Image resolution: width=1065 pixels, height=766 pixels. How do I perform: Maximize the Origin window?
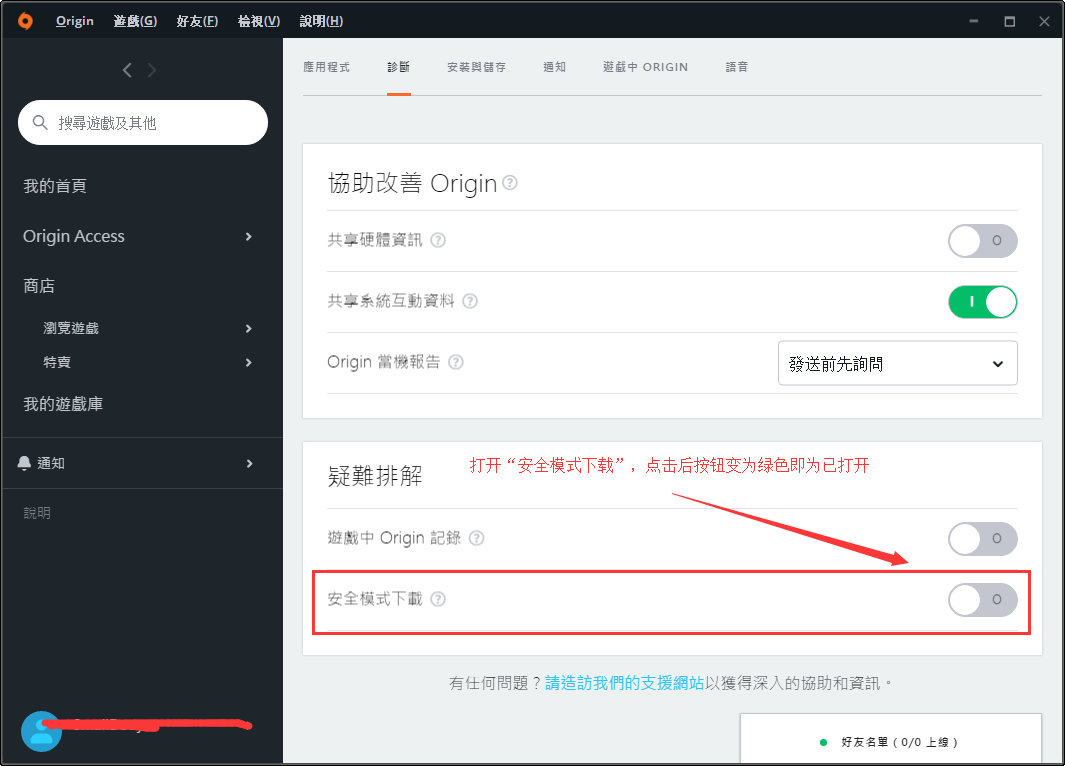tap(1009, 21)
